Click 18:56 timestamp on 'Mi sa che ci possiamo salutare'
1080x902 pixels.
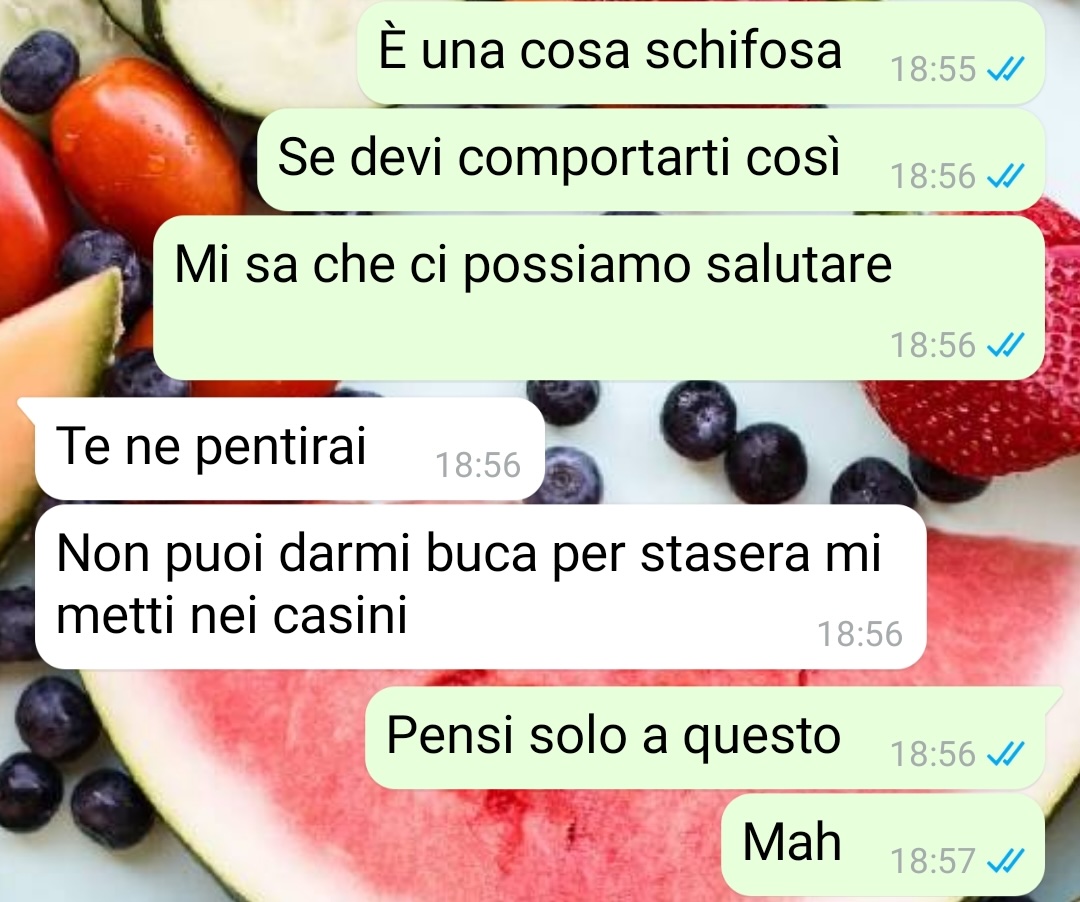point(933,345)
